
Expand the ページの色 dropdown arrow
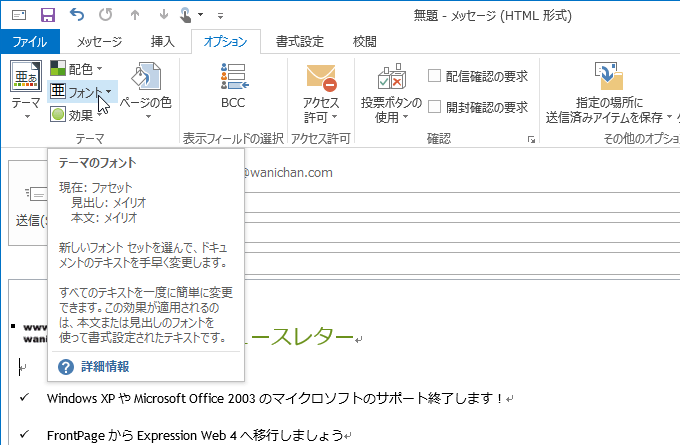tap(148, 116)
